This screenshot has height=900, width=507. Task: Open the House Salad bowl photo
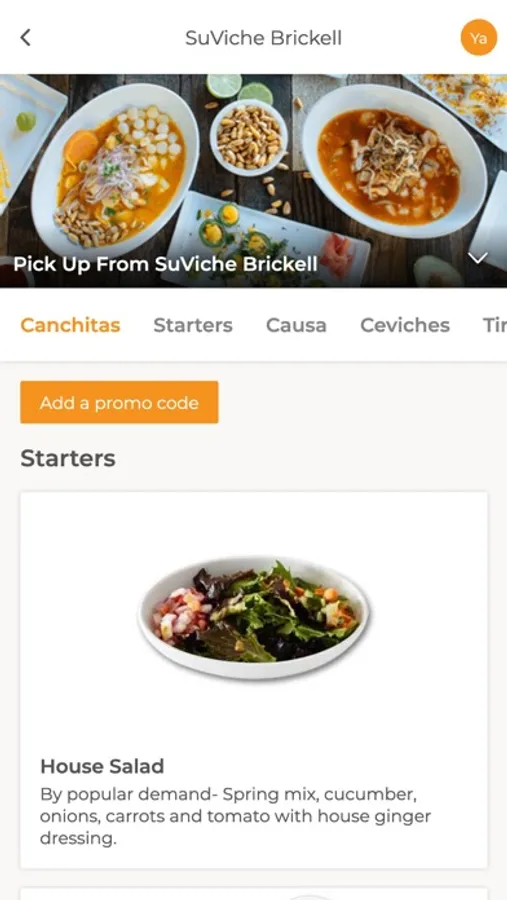tap(254, 618)
